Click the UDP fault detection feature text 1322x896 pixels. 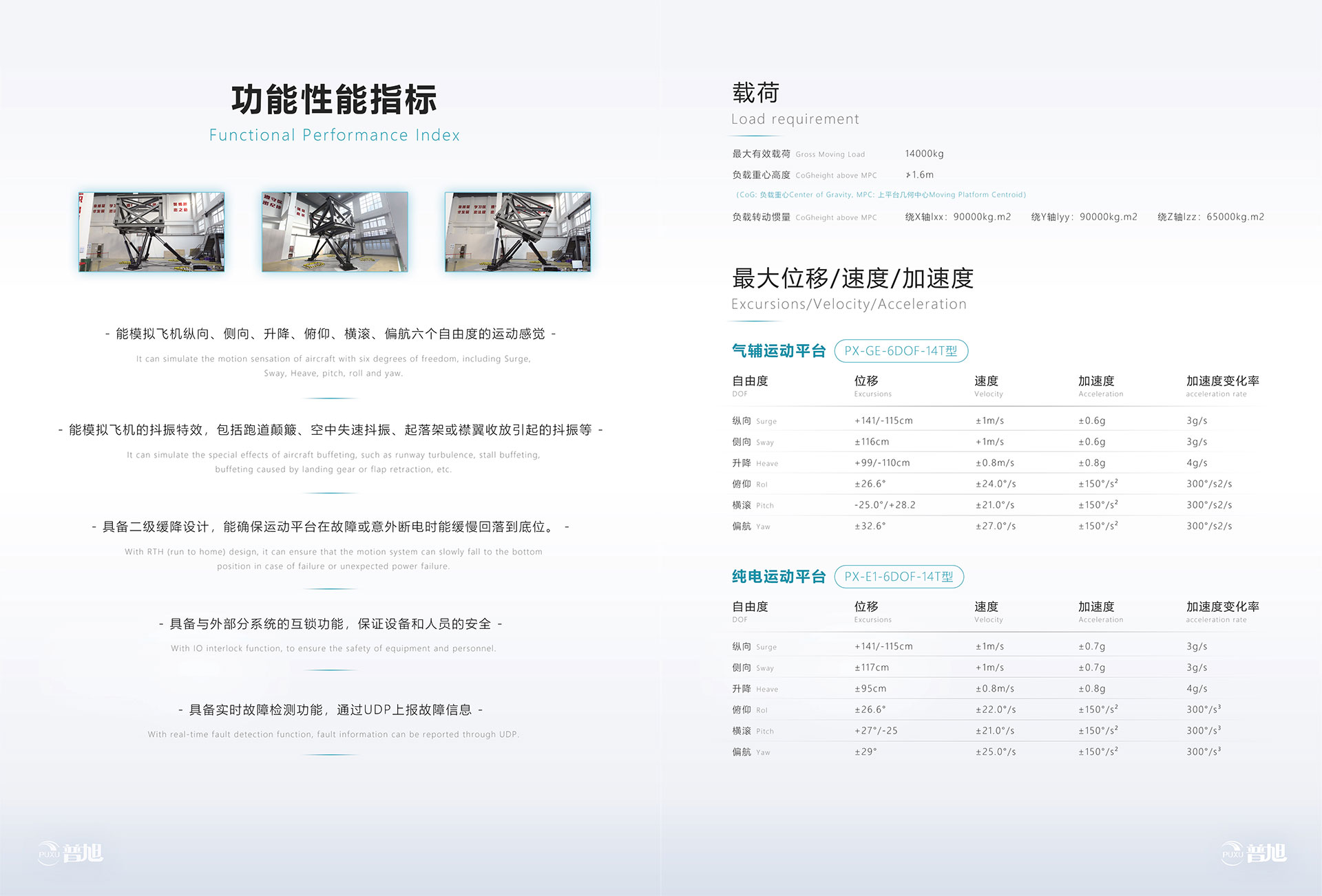point(330,710)
